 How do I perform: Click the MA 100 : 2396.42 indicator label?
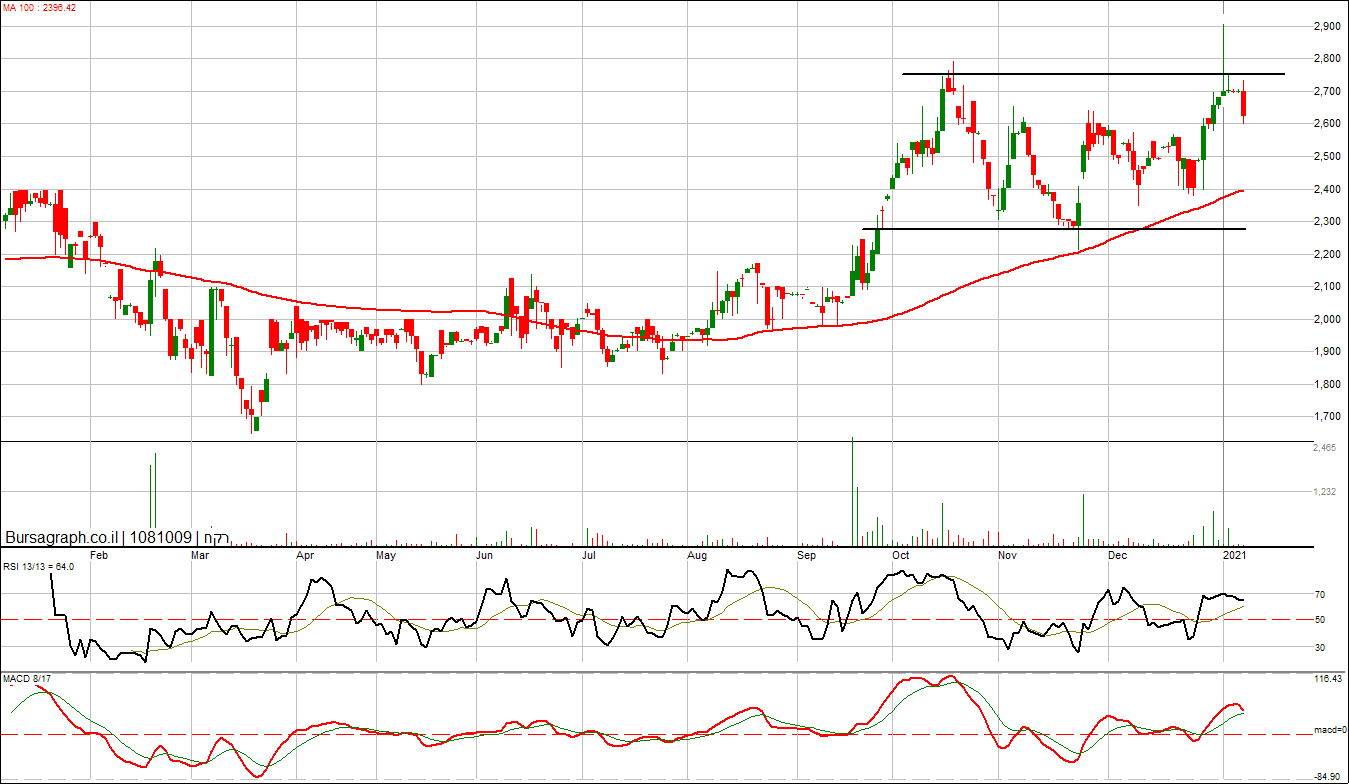point(39,7)
